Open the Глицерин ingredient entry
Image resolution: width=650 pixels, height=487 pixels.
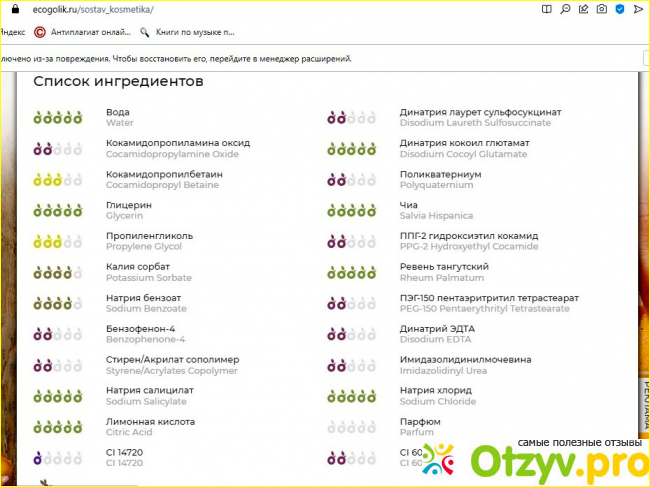coord(129,205)
